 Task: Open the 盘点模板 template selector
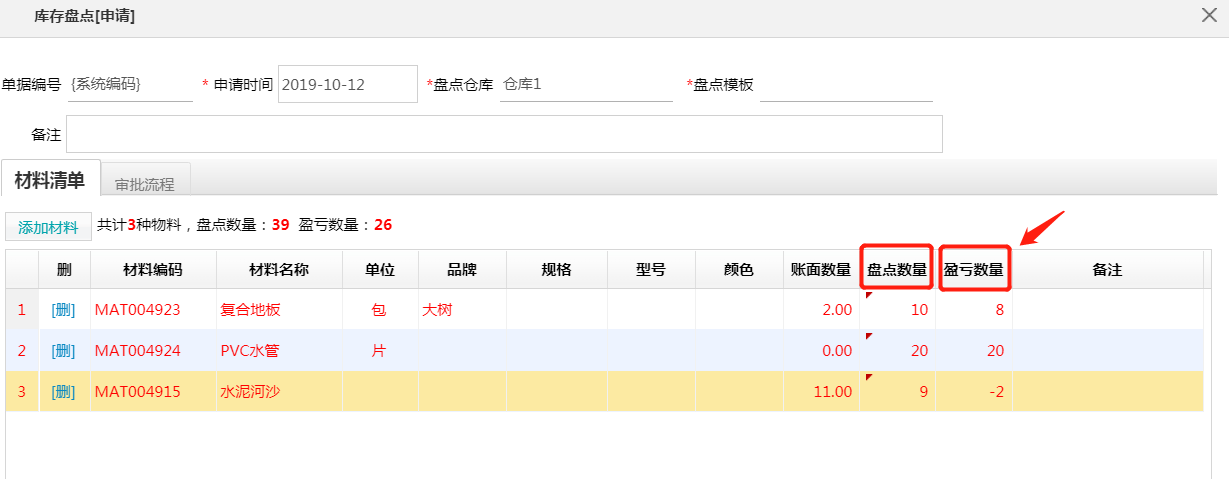coord(845,85)
